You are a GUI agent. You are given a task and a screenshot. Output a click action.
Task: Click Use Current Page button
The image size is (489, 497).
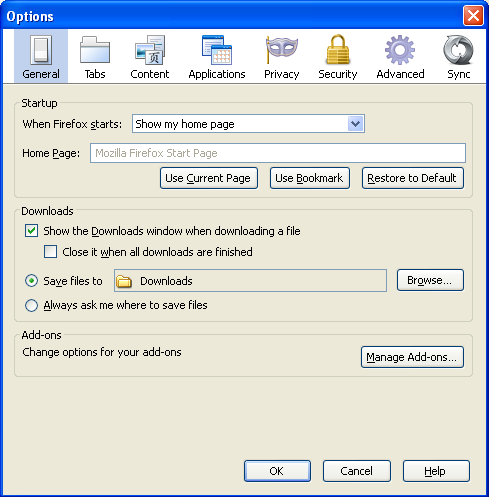point(209,178)
